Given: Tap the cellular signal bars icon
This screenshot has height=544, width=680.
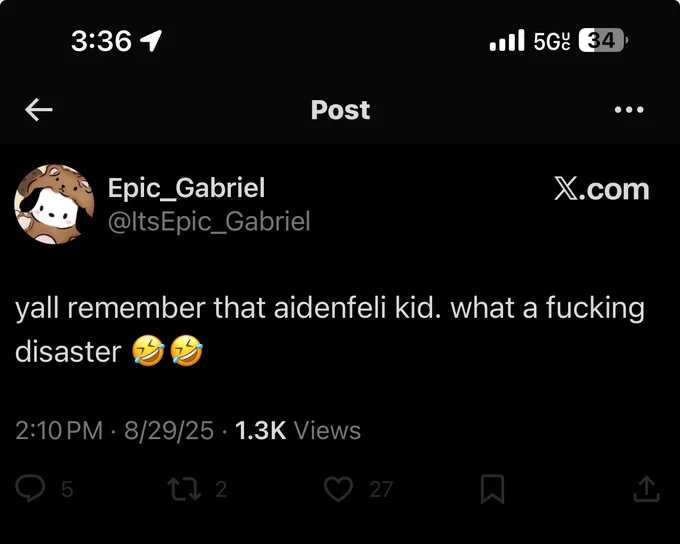Looking at the screenshot, I should pyautogui.click(x=507, y=40).
